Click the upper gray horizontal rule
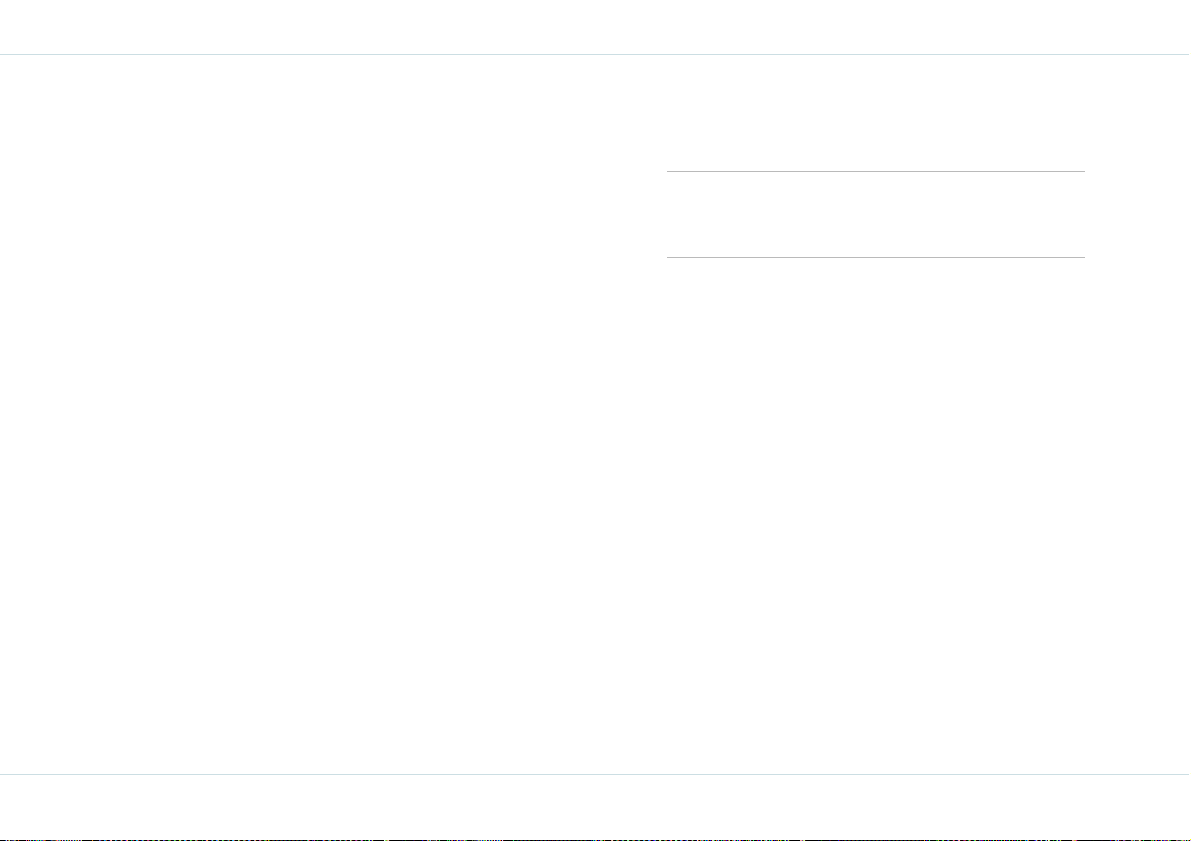 point(875,172)
